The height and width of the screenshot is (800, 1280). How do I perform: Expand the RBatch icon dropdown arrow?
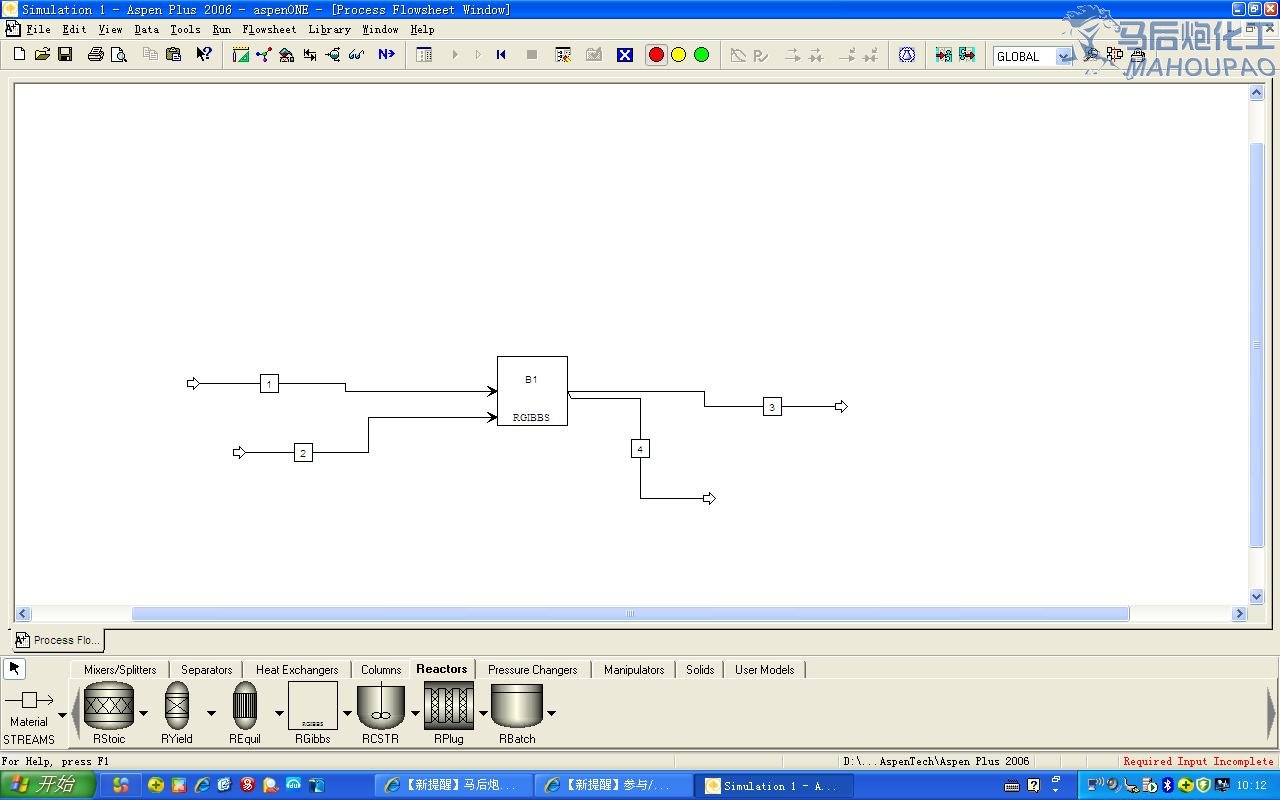[551, 713]
